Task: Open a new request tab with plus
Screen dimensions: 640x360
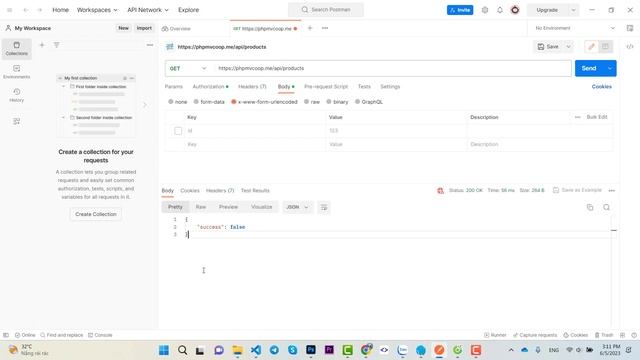Action: [310, 28]
